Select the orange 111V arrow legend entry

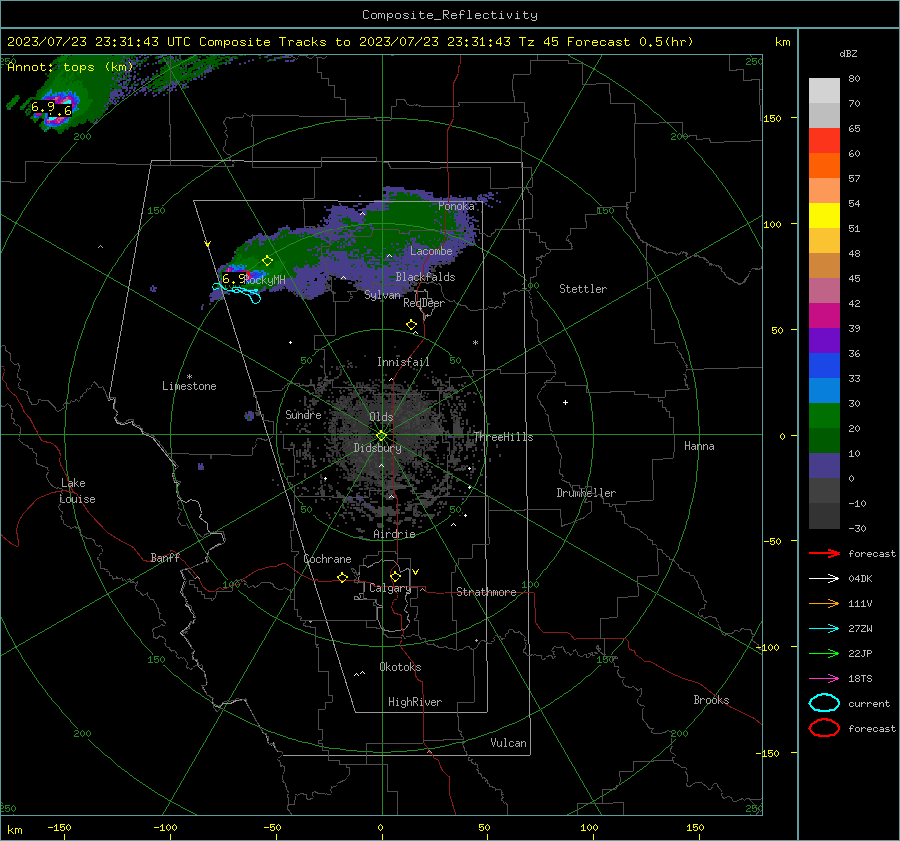[x=824, y=603]
